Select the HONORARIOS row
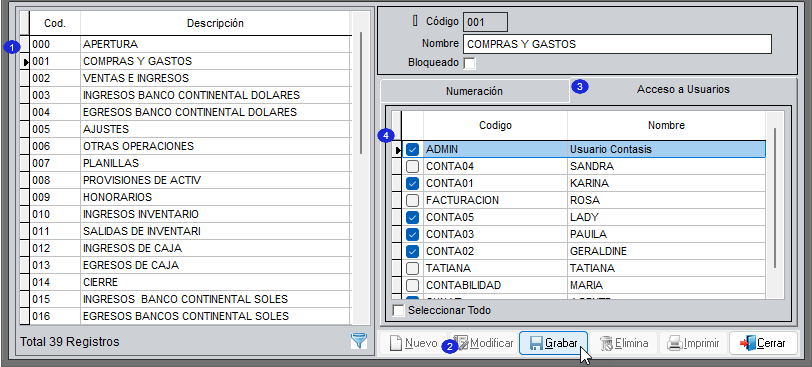The image size is (812, 367). click(x=190, y=197)
